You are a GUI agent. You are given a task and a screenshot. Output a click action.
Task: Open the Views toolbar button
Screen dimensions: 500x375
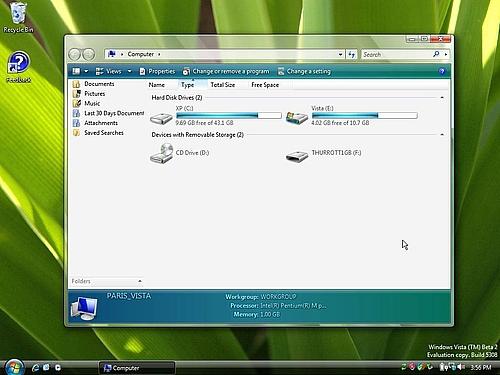109,71
